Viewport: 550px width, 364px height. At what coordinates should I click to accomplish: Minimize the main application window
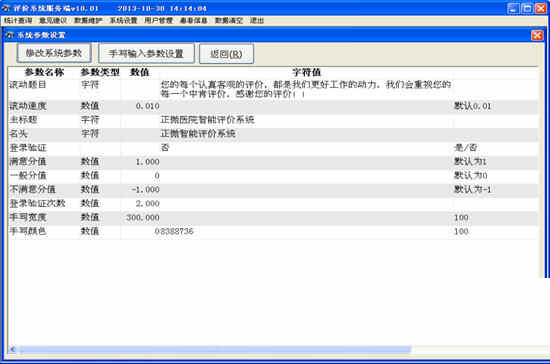[x=513, y=8]
